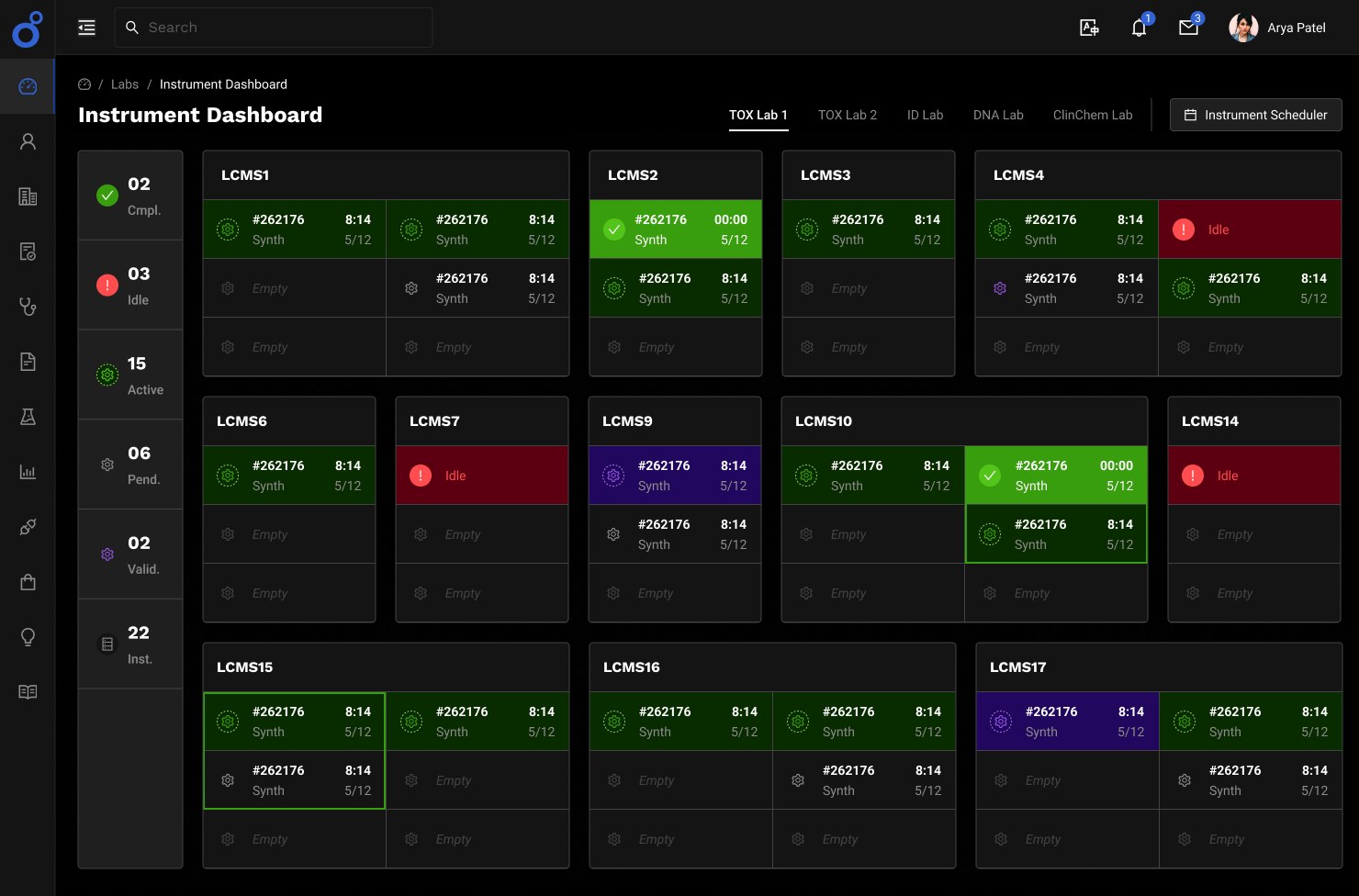1359x896 pixels.
Task: Filter by the 03 Idle status card
Action: coord(130,286)
